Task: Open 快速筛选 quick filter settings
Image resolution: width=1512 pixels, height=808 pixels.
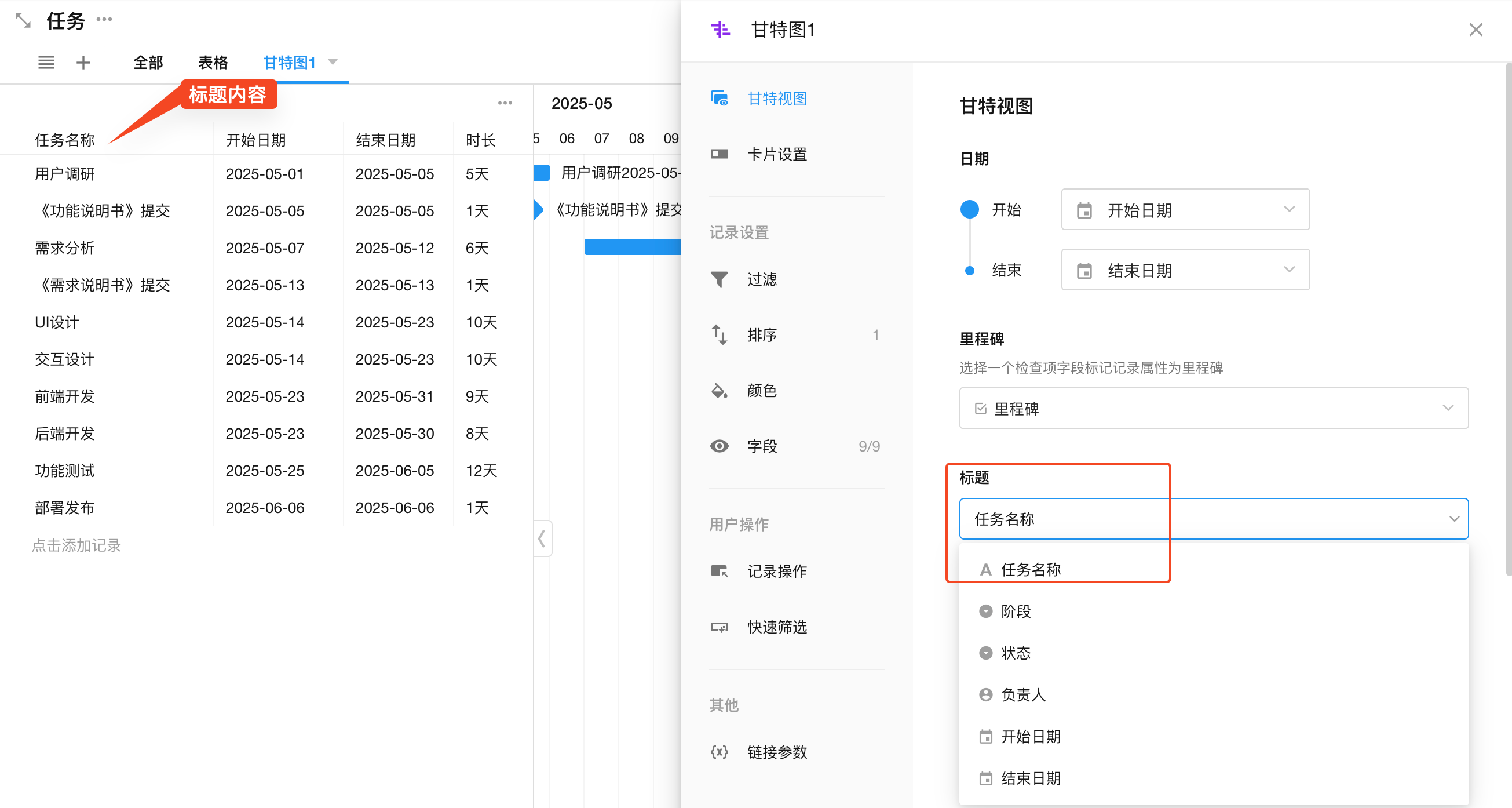Action: coord(776,627)
